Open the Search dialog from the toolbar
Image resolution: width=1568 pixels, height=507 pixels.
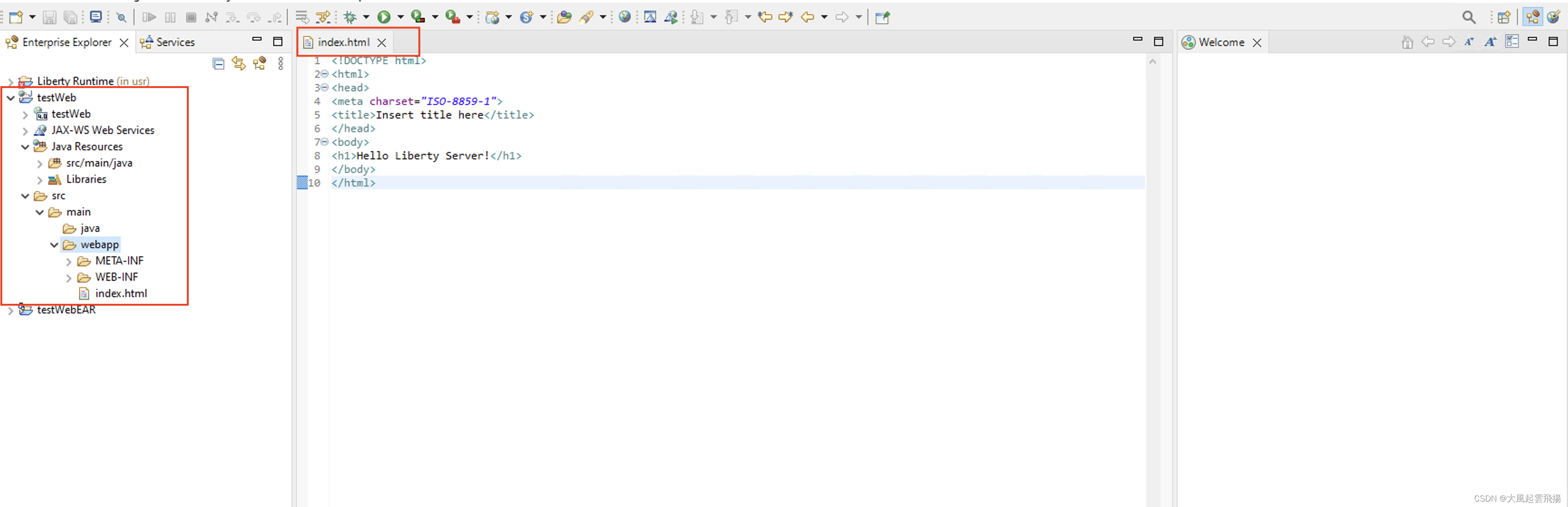tap(1469, 17)
